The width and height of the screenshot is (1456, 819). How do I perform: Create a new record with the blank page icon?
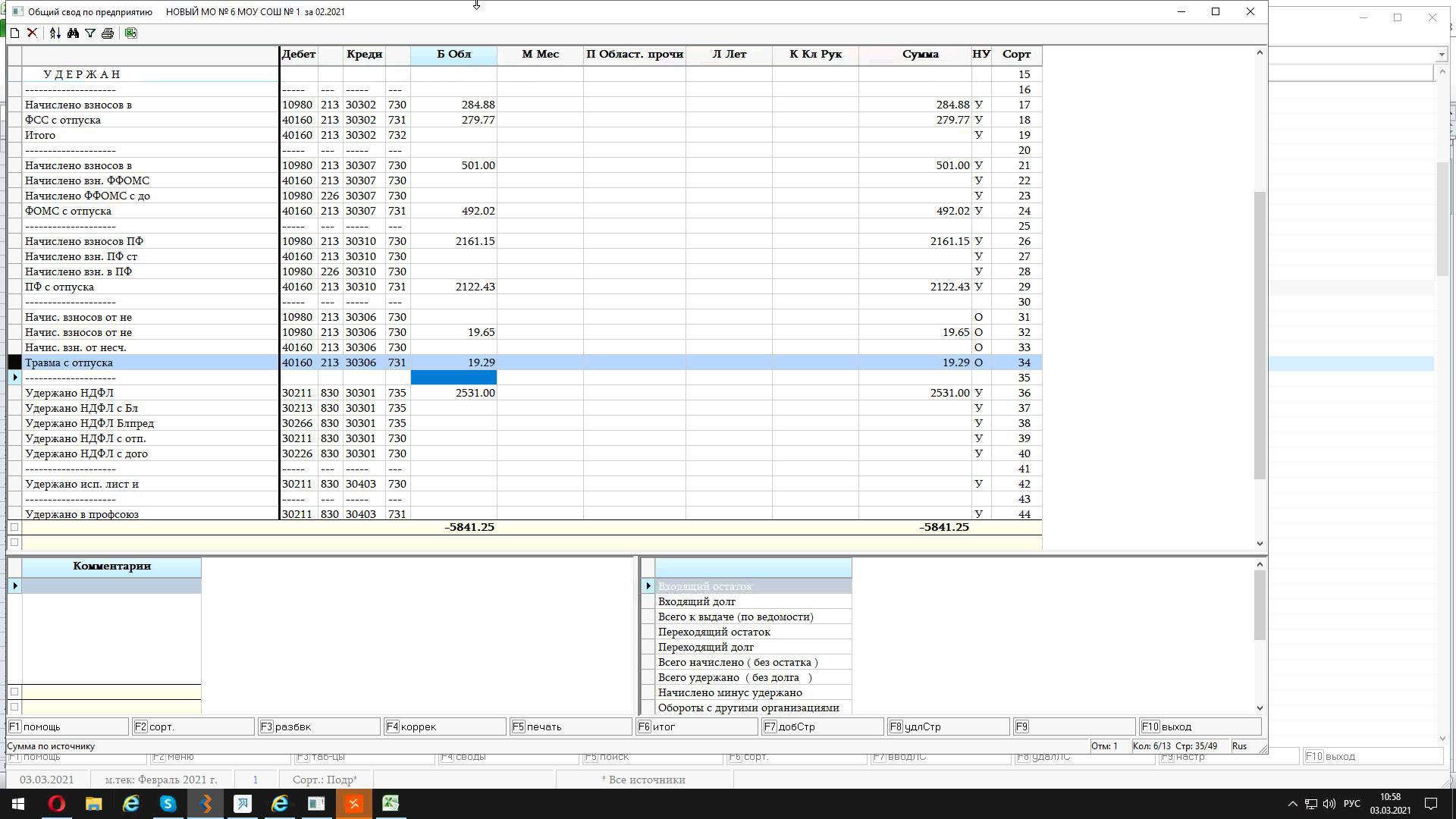tap(14, 33)
